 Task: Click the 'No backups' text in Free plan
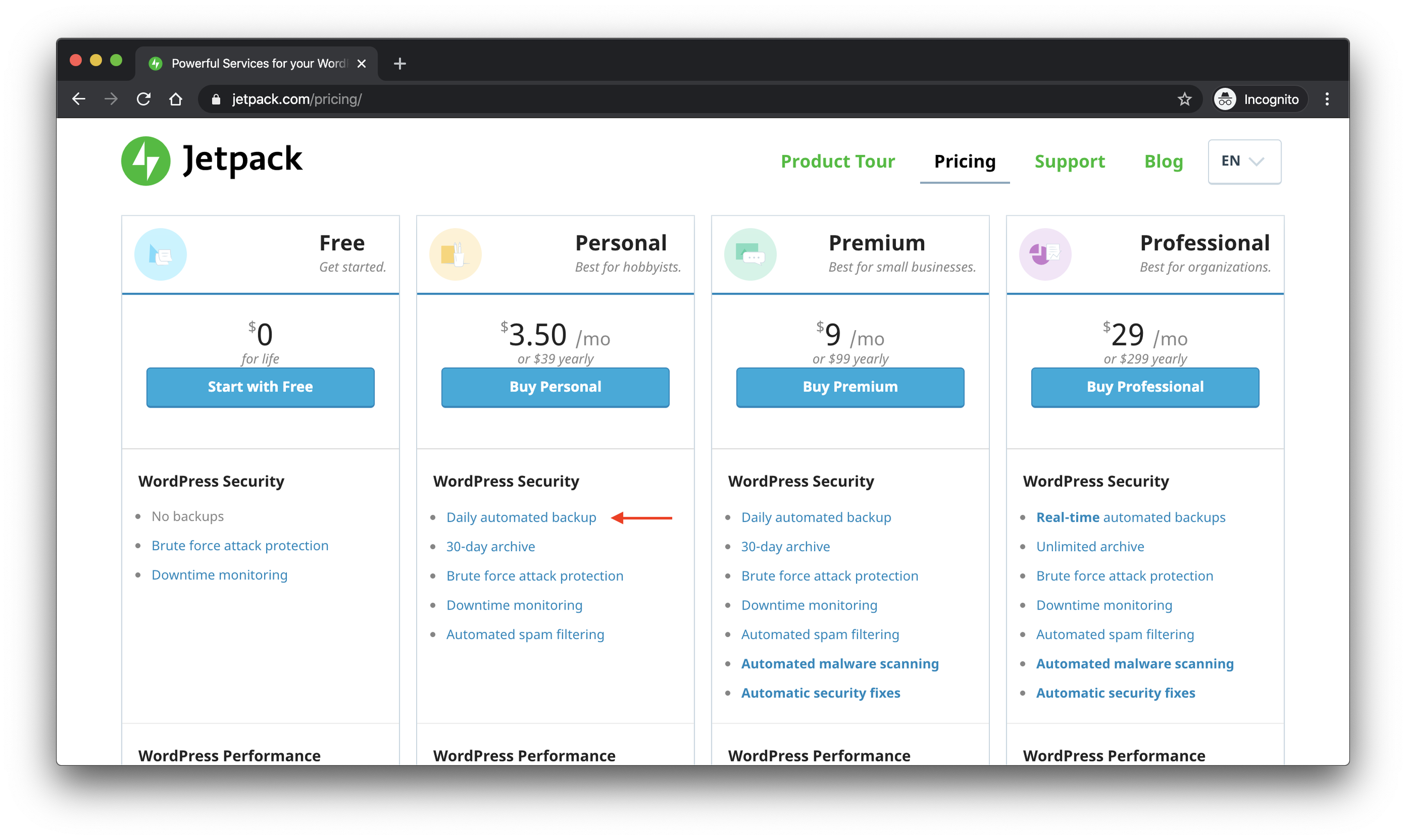click(x=188, y=516)
